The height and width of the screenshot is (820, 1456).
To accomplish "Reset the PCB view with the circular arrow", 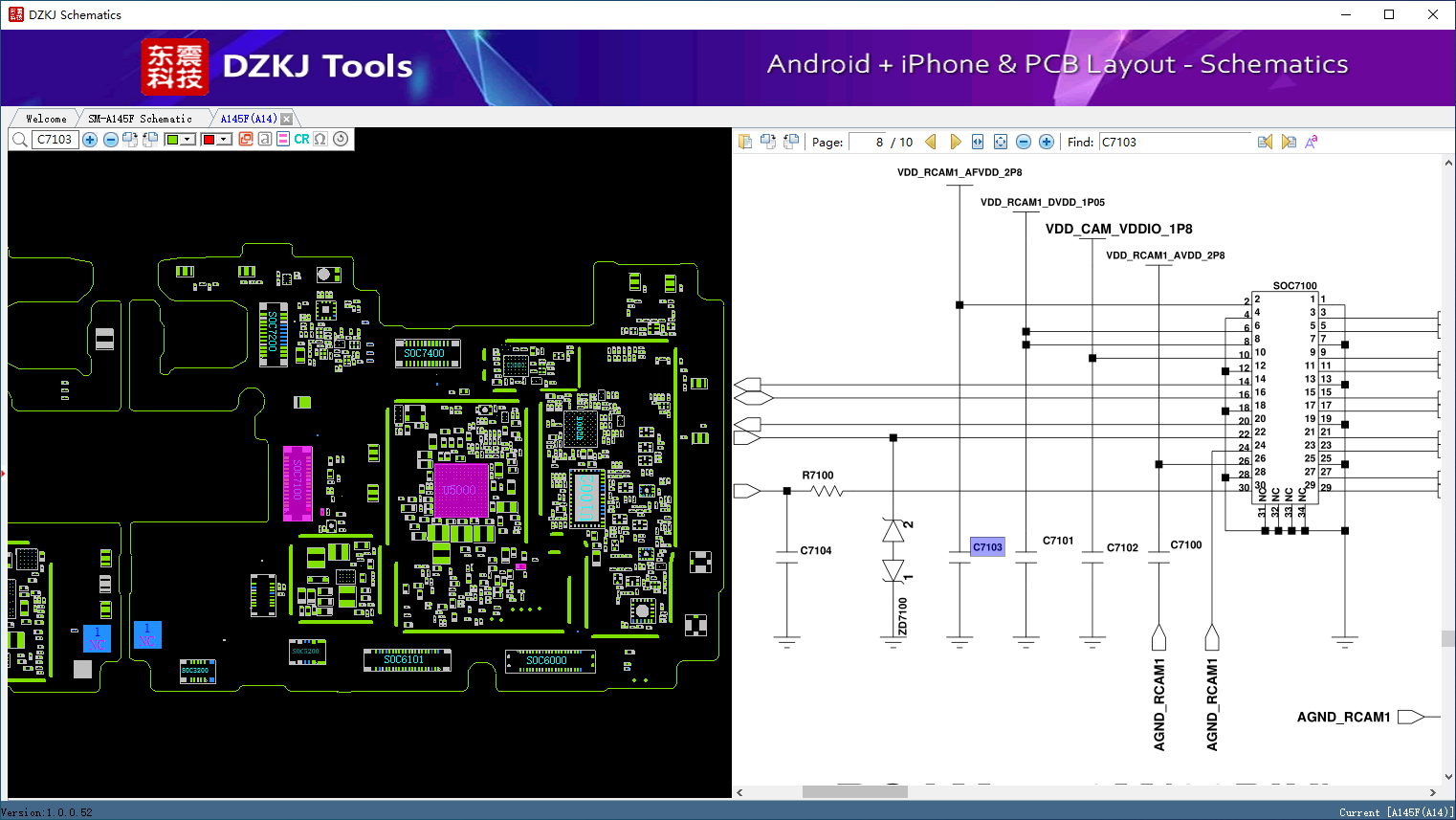I will pos(341,139).
